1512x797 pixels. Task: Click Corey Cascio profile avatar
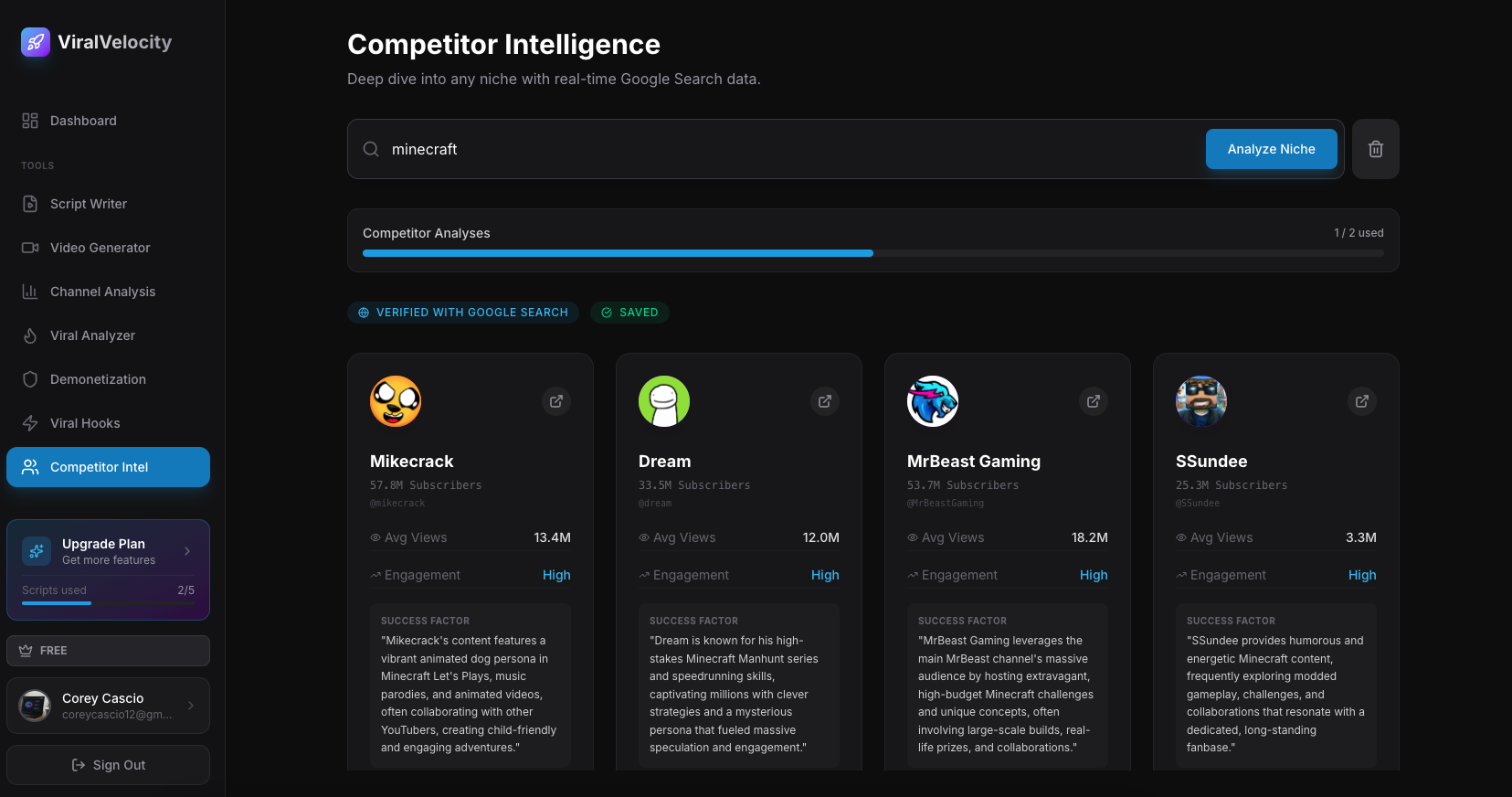click(35, 706)
